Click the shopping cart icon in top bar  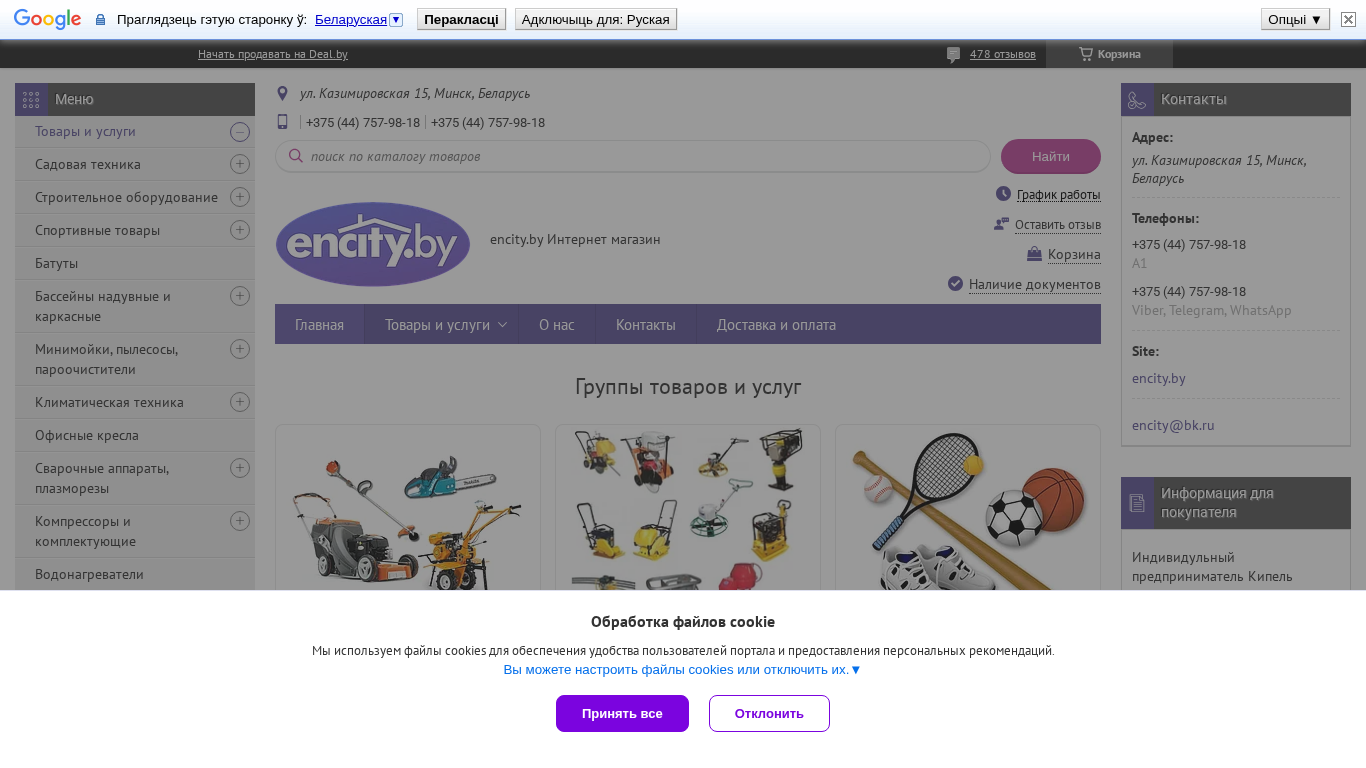1085,54
